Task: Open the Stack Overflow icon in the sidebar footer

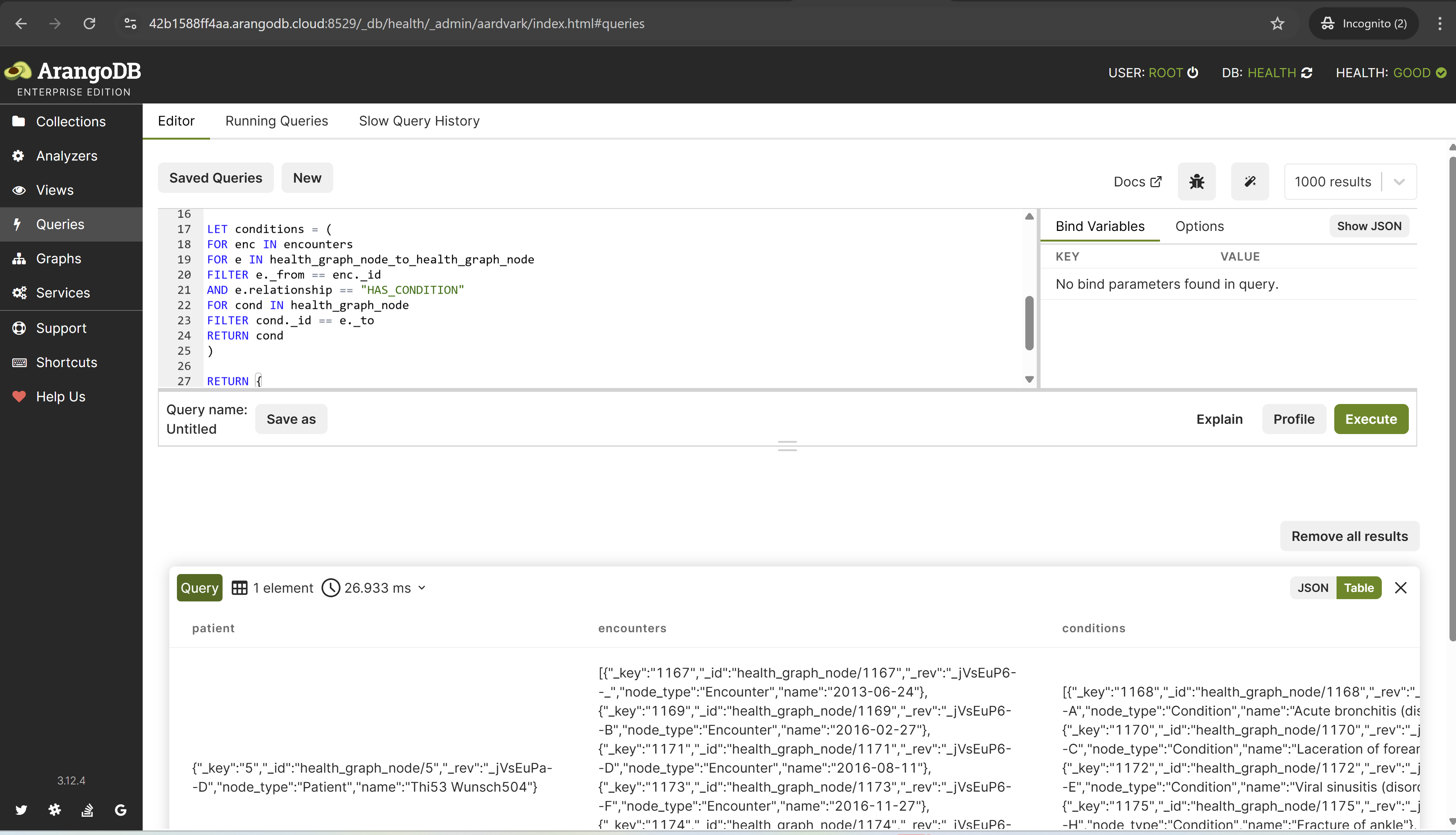Action: coord(87,810)
